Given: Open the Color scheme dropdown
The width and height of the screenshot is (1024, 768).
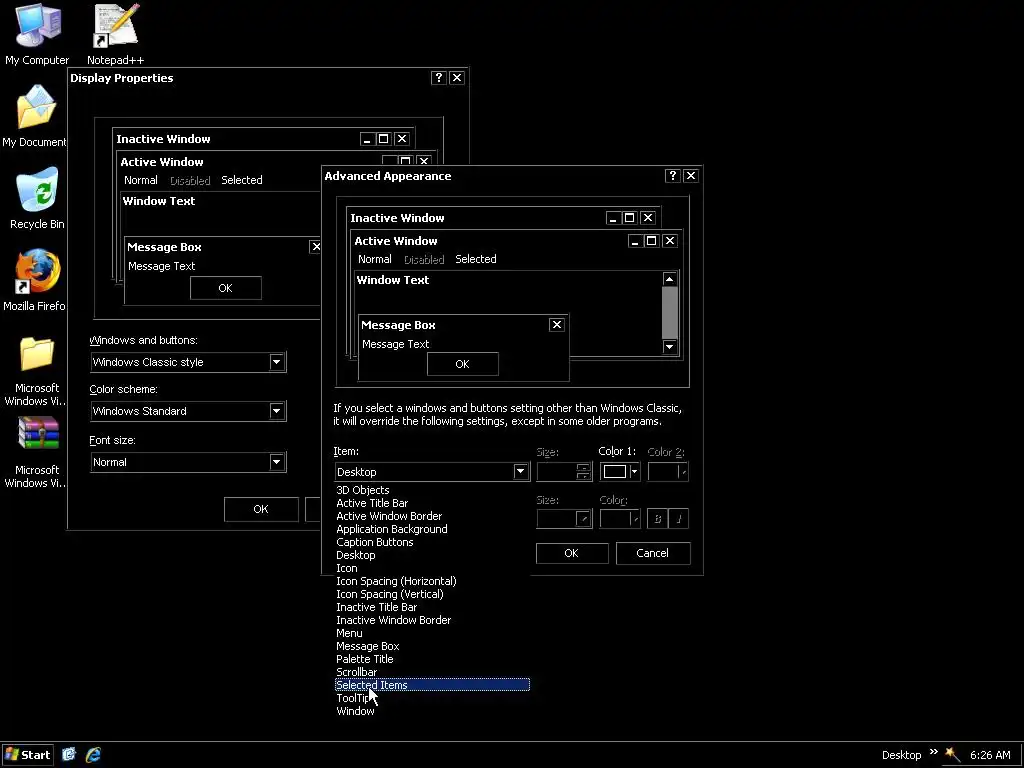Looking at the screenshot, I should point(276,411).
